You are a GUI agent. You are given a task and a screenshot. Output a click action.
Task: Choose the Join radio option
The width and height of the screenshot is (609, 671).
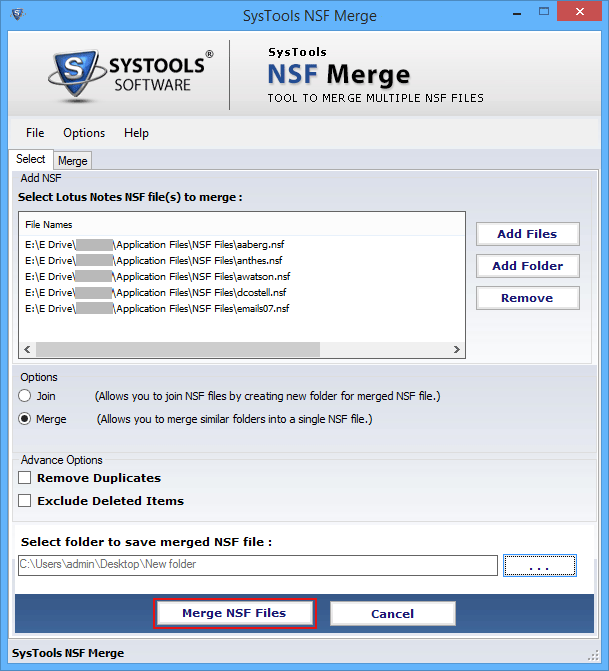tap(25, 396)
